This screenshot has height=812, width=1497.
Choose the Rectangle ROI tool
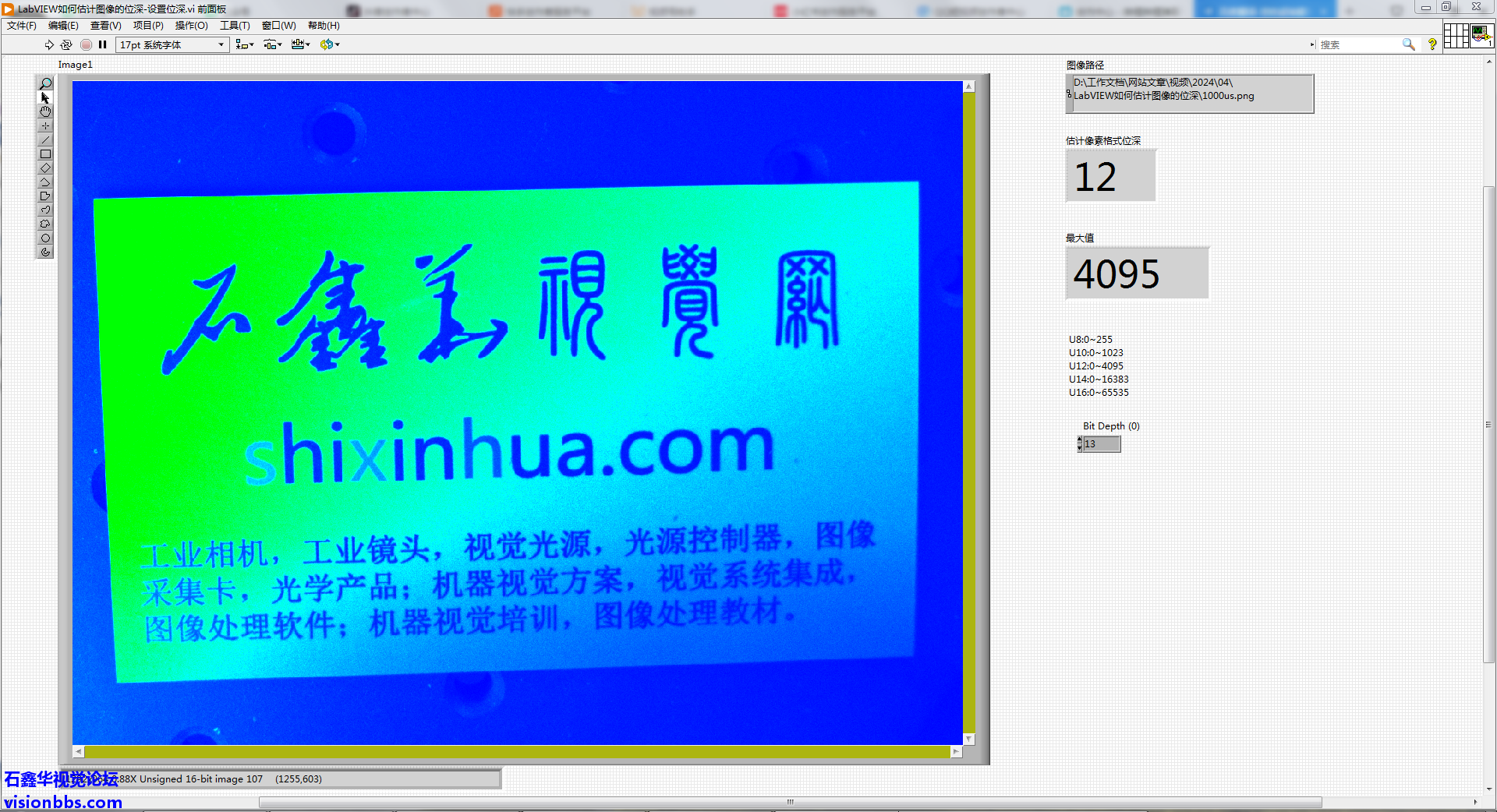(45, 154)
